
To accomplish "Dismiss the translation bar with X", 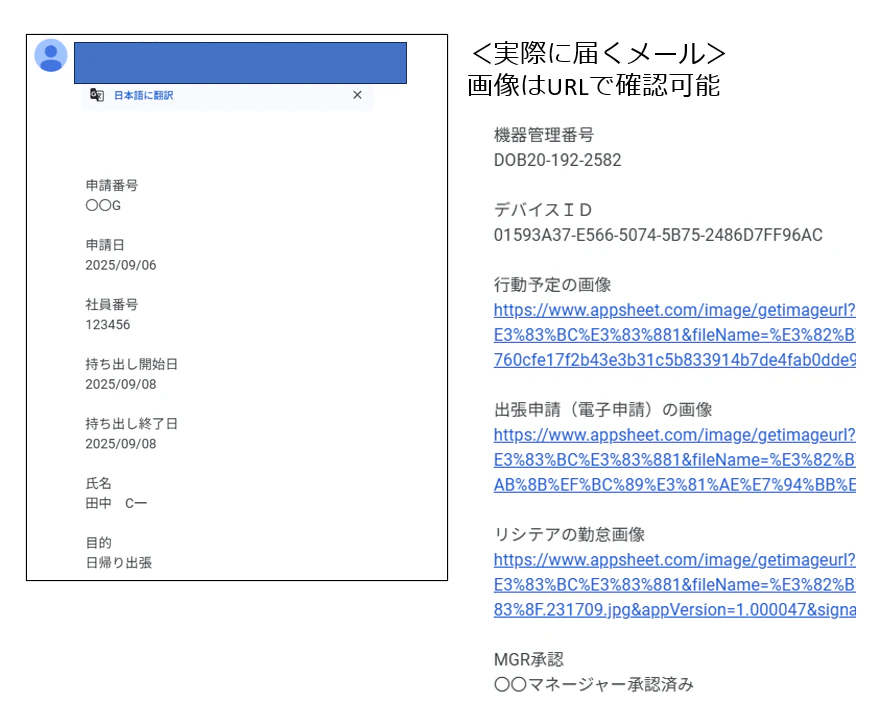I will point(357,95).
